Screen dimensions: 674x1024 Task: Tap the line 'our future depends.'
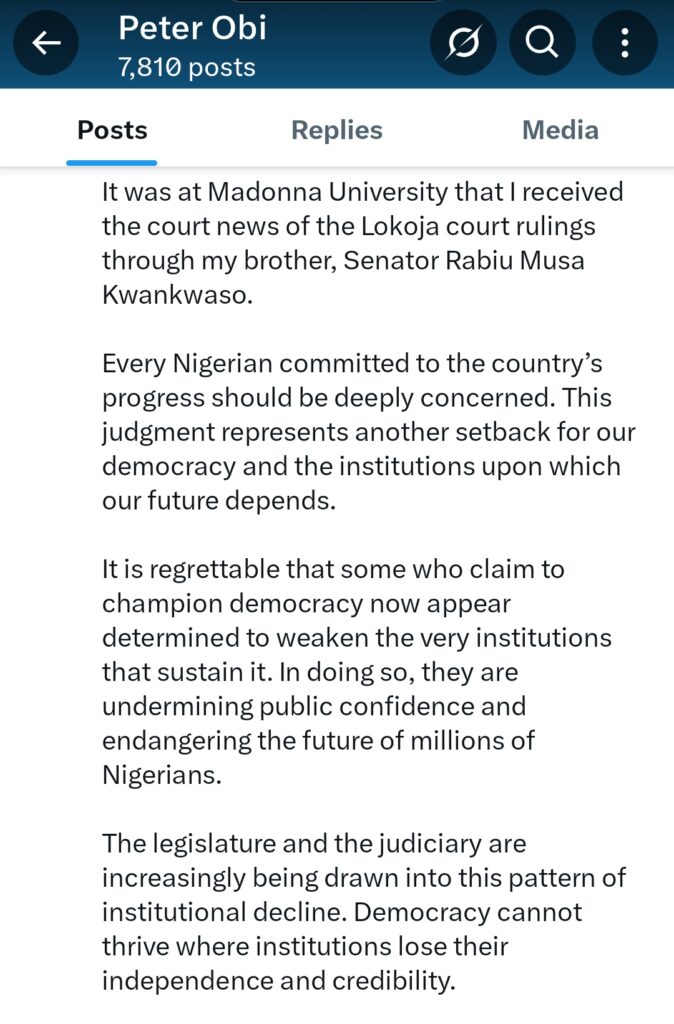pyautogui.click(x=219, y=501)
